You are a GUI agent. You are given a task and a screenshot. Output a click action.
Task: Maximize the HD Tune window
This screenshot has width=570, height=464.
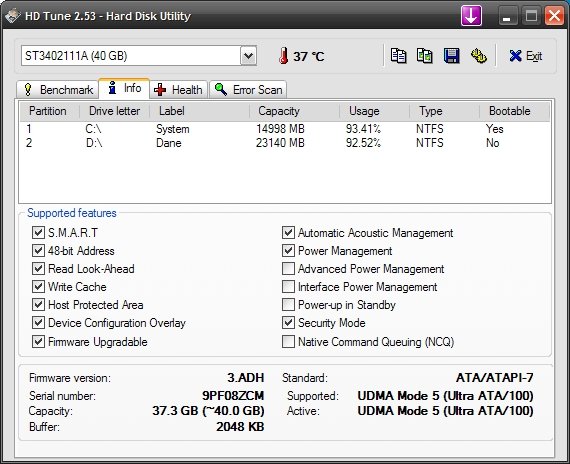(x=531, y=16)
